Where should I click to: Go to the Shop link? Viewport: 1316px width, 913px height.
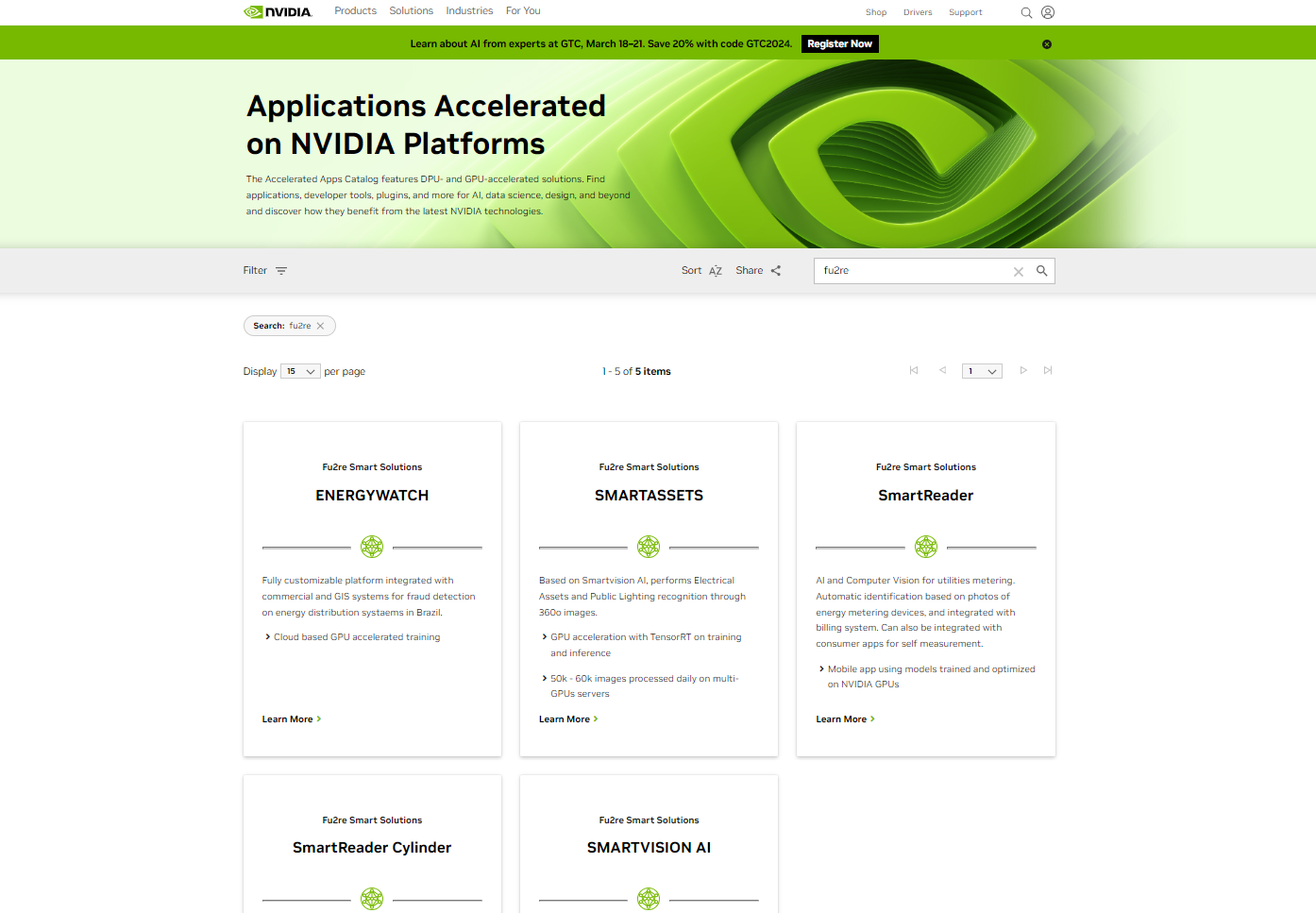876,12
